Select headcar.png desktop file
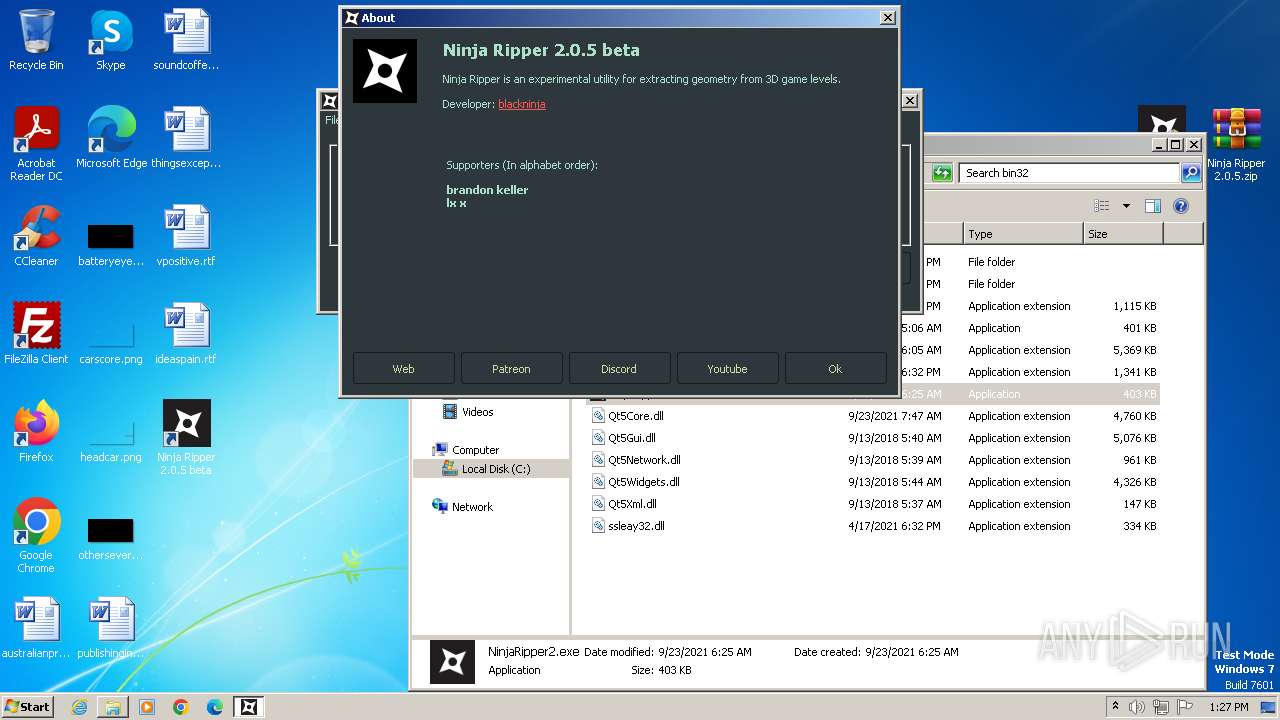 click(111, 440)
